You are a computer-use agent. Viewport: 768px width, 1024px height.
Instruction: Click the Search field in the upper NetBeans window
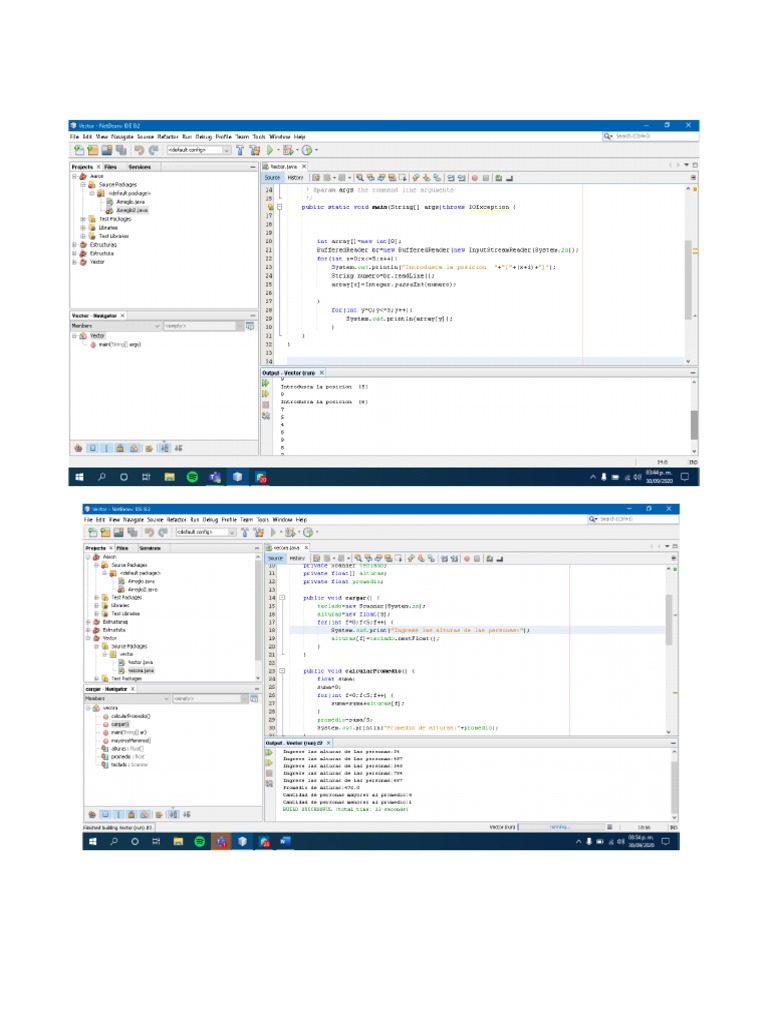(645, 136)
